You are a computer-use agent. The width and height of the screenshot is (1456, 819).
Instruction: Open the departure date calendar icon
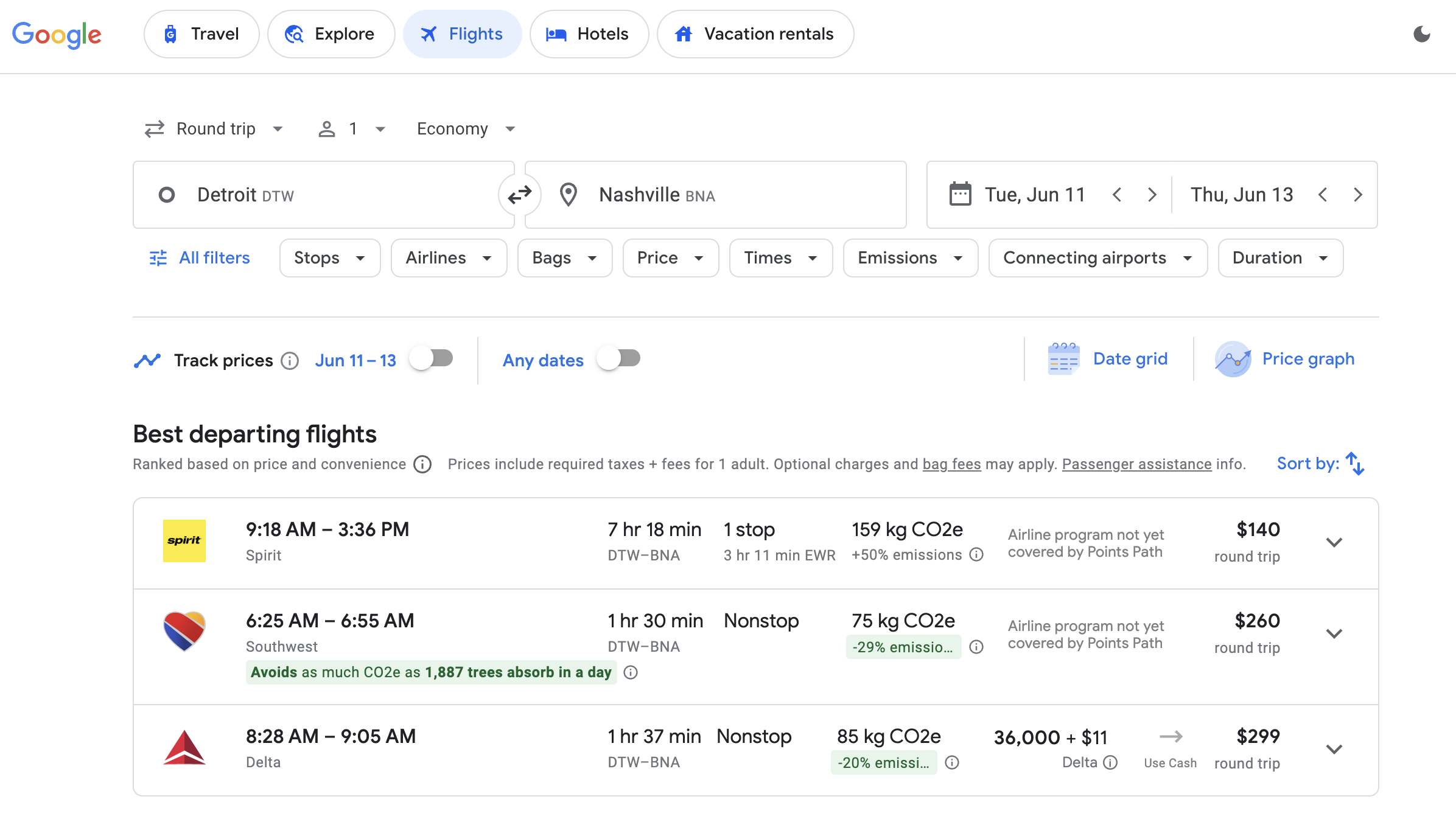[x=960, y=195]
